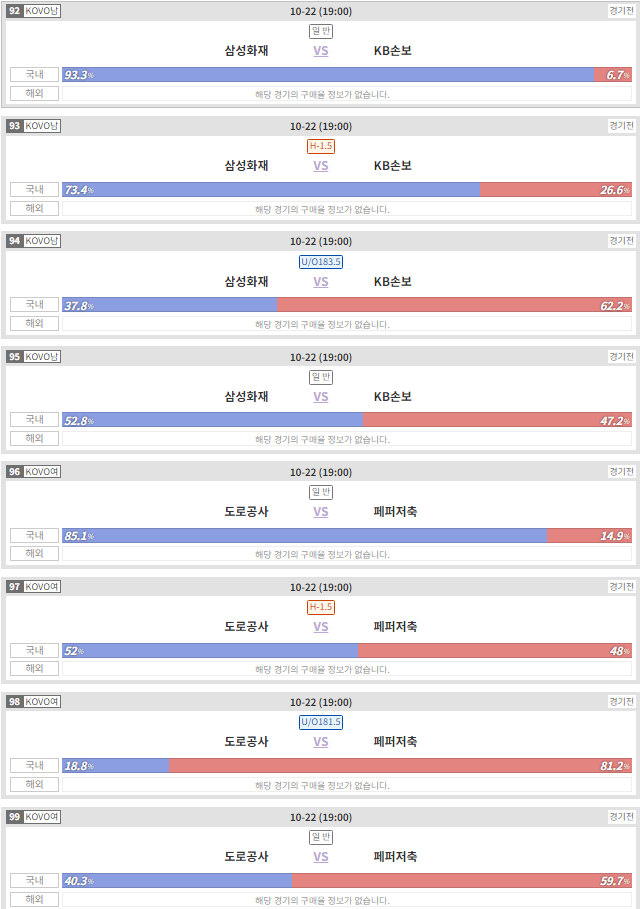Click the H-1.5 handicap badge in match 93
This screenshot has width=640, height=909.
(x=321, y=146)
